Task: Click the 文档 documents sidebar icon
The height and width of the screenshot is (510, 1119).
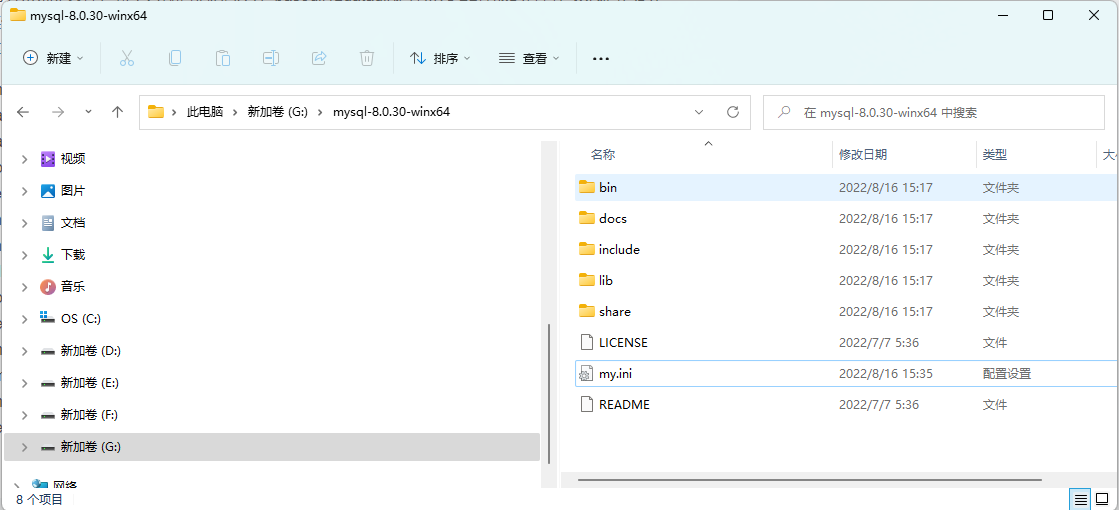Action: coord(48,223)
